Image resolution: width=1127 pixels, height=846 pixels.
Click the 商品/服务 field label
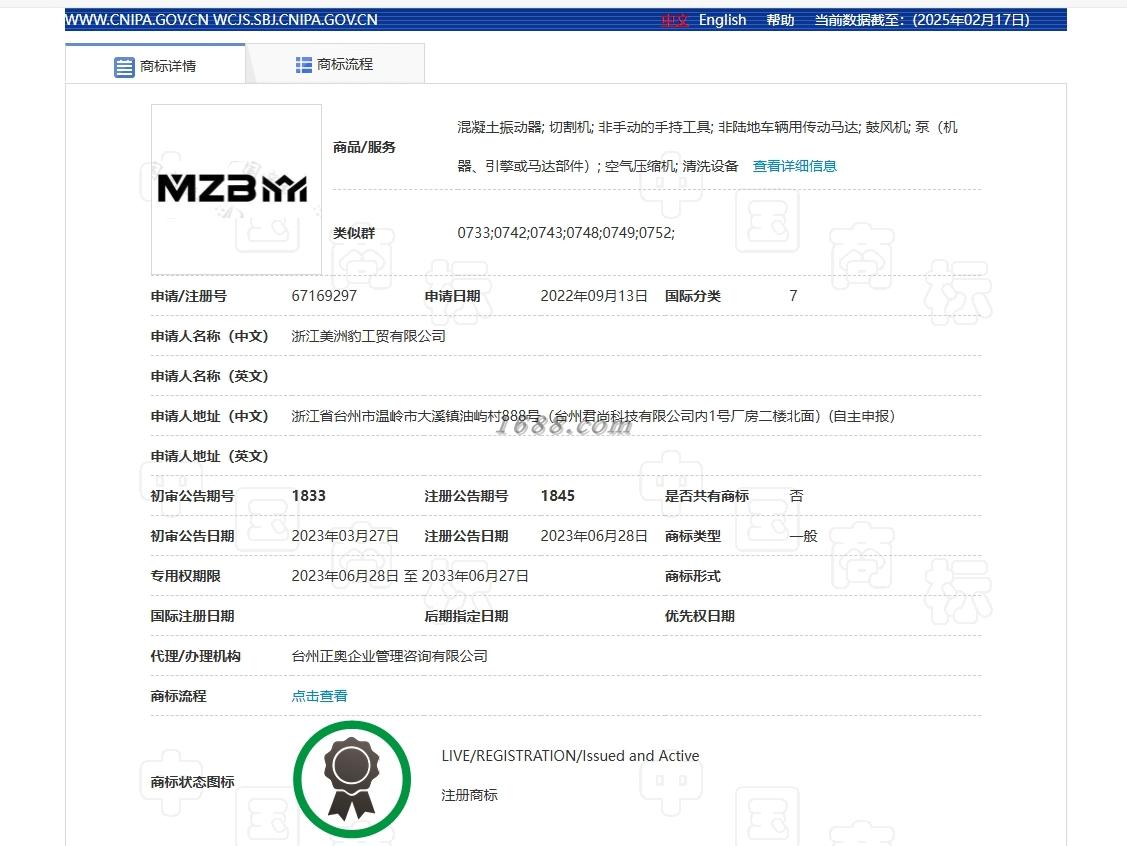364,147
